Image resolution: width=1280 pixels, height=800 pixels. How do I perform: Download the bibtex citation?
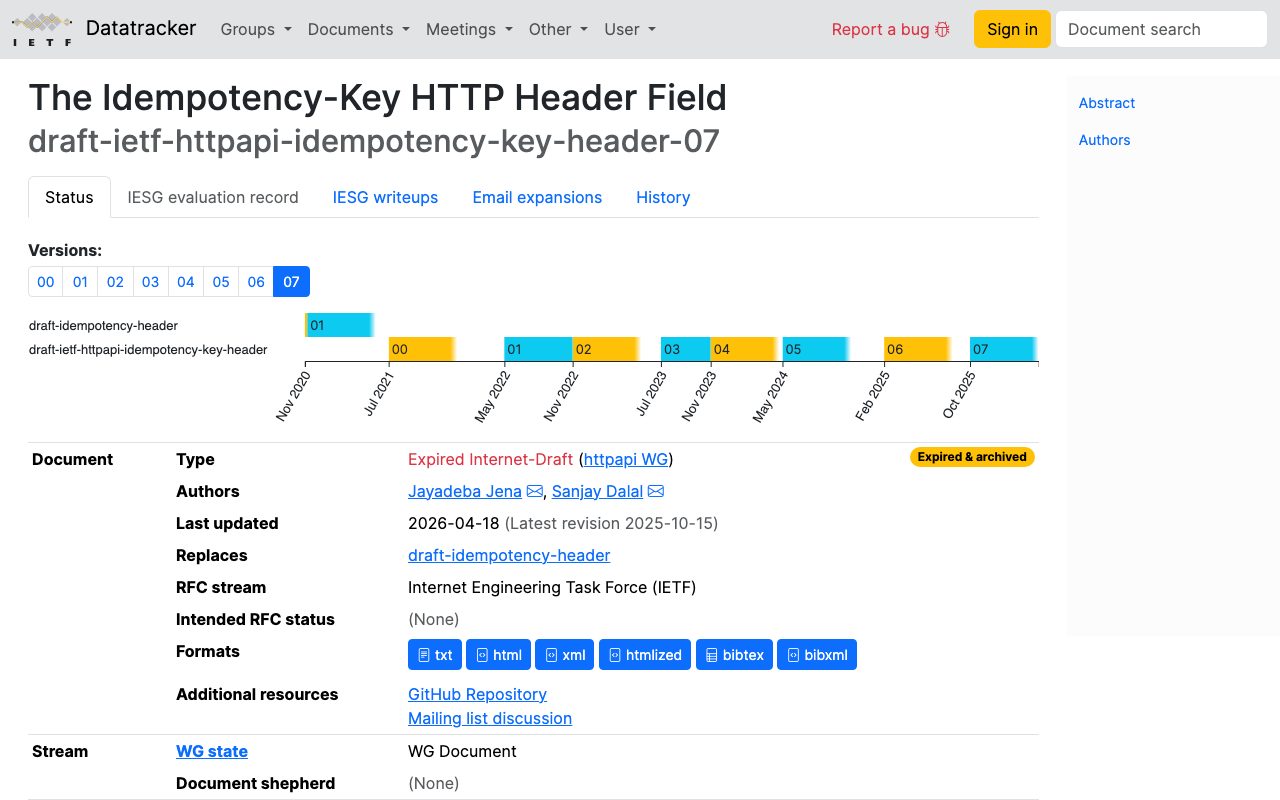pyautogui.click(x=734, y=655)
